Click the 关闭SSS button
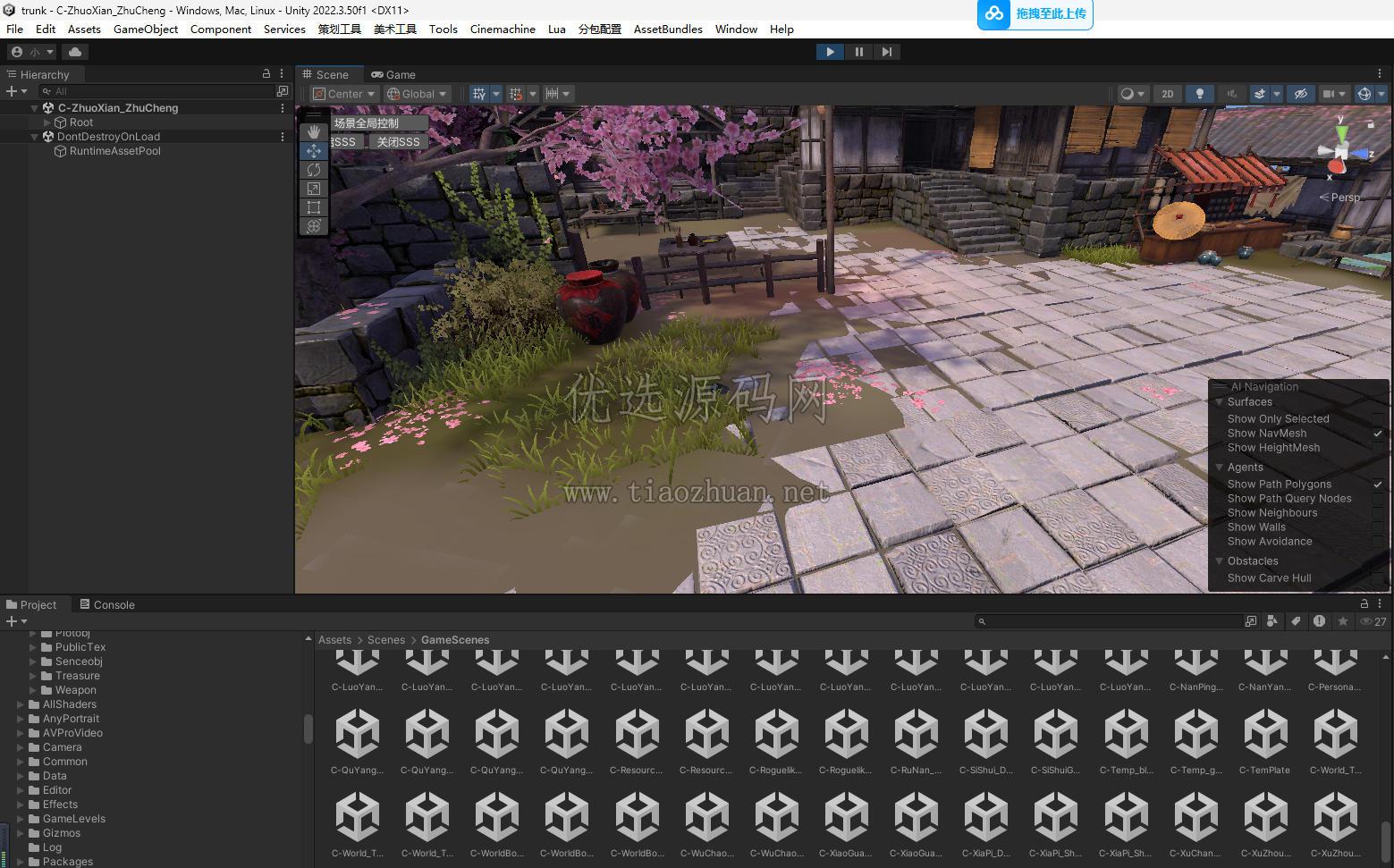This screenshot has width=1394, height=868. (398, 142)
